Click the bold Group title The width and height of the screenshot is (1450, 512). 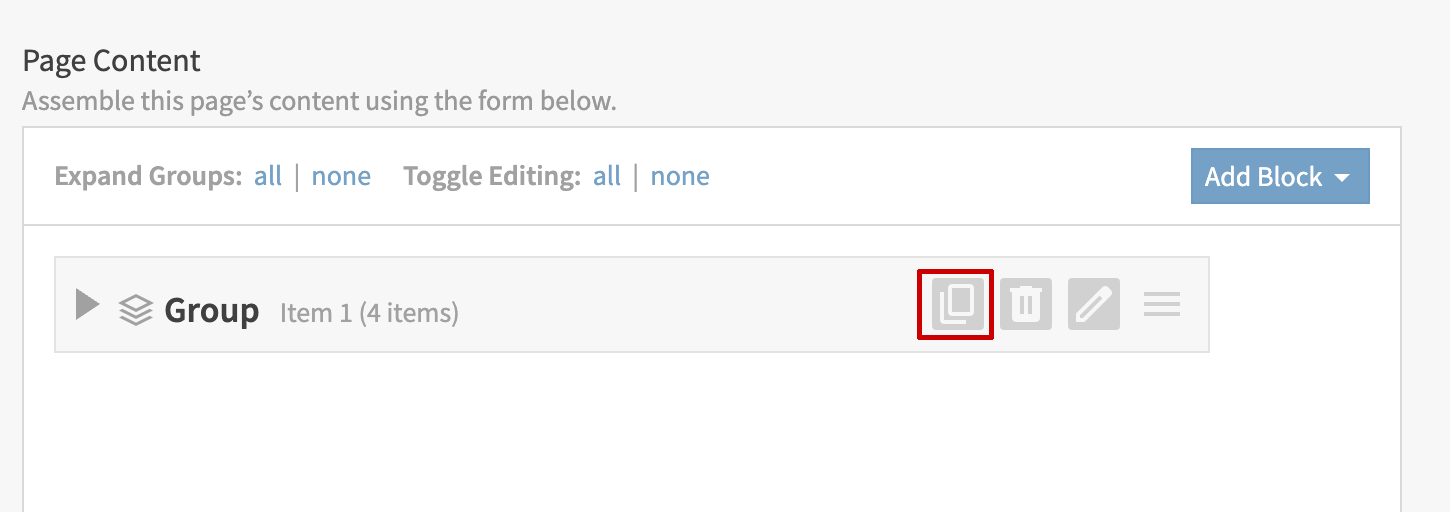click(211, 310)
